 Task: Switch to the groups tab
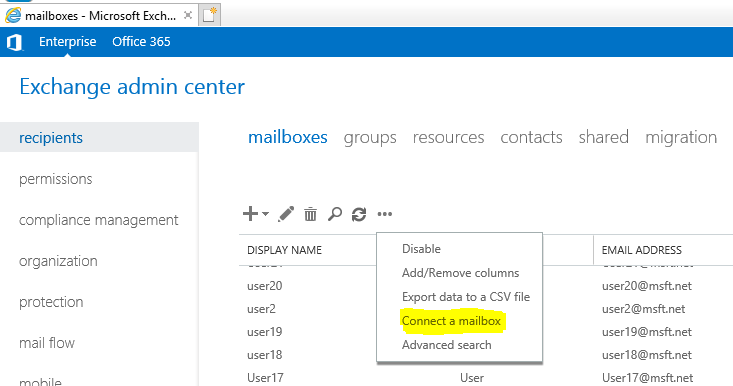[x=370, y=138]
